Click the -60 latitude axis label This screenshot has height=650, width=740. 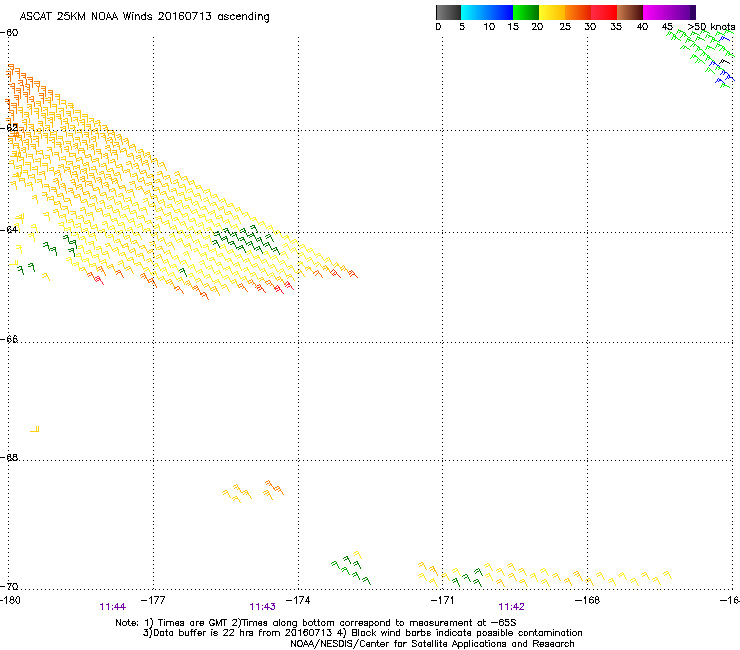[x=9, y=33]
